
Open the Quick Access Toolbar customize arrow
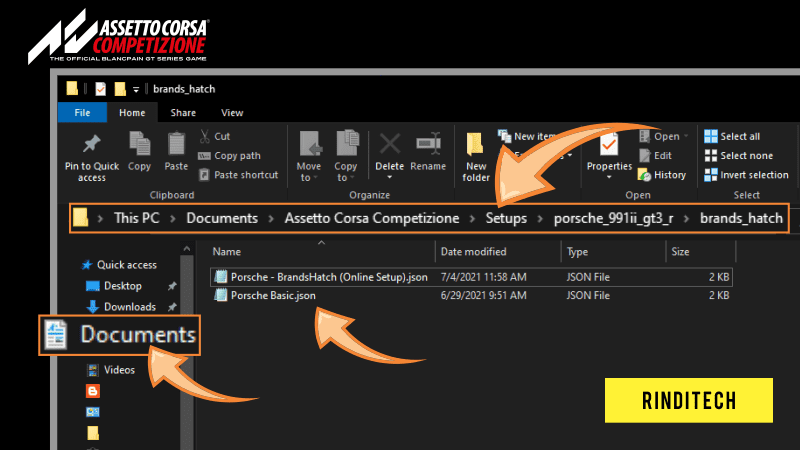136,90
